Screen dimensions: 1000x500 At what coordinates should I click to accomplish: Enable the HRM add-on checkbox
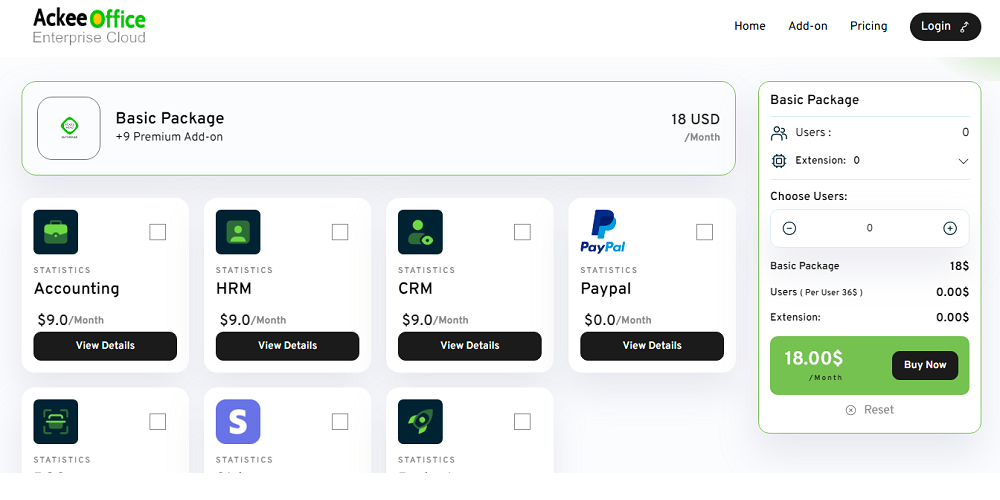(x=340, y=232)
